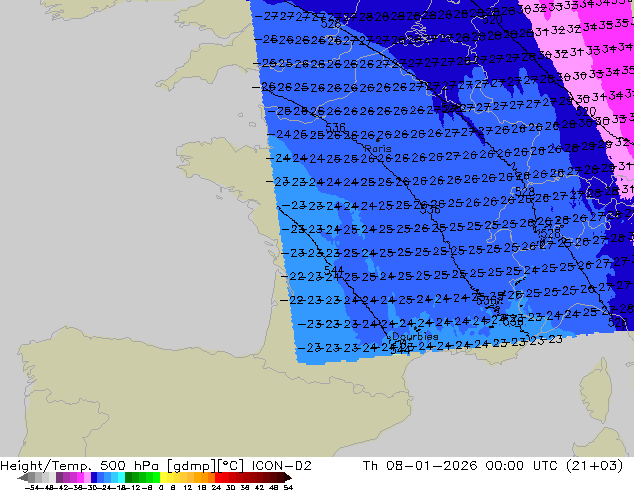Click the left gray arrow of the color scale
The height and width of the screenshot is (490, 634).
point(23,478)
